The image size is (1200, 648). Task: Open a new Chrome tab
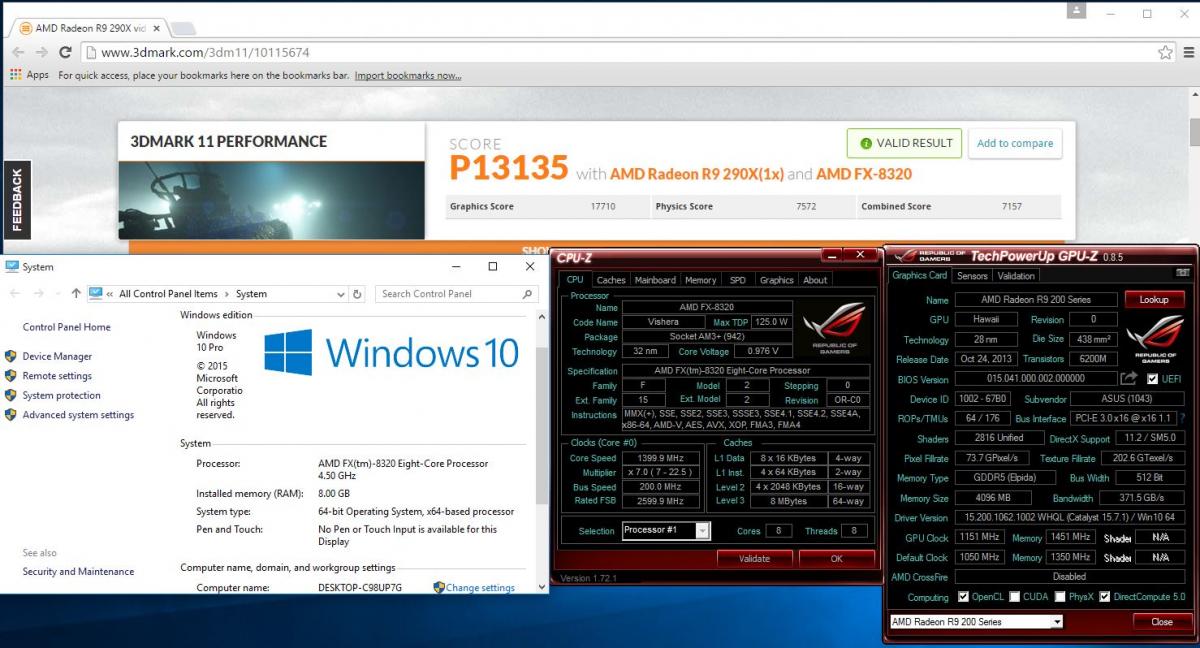tap(183, 28)
